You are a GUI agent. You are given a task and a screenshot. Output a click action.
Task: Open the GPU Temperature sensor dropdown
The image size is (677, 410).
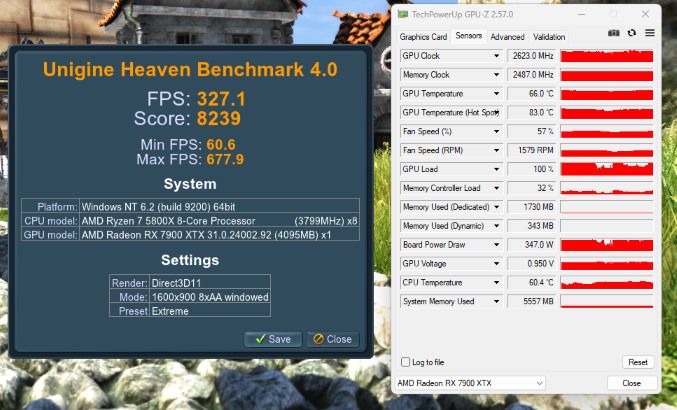pyautogui.click(x=497, y=94)
